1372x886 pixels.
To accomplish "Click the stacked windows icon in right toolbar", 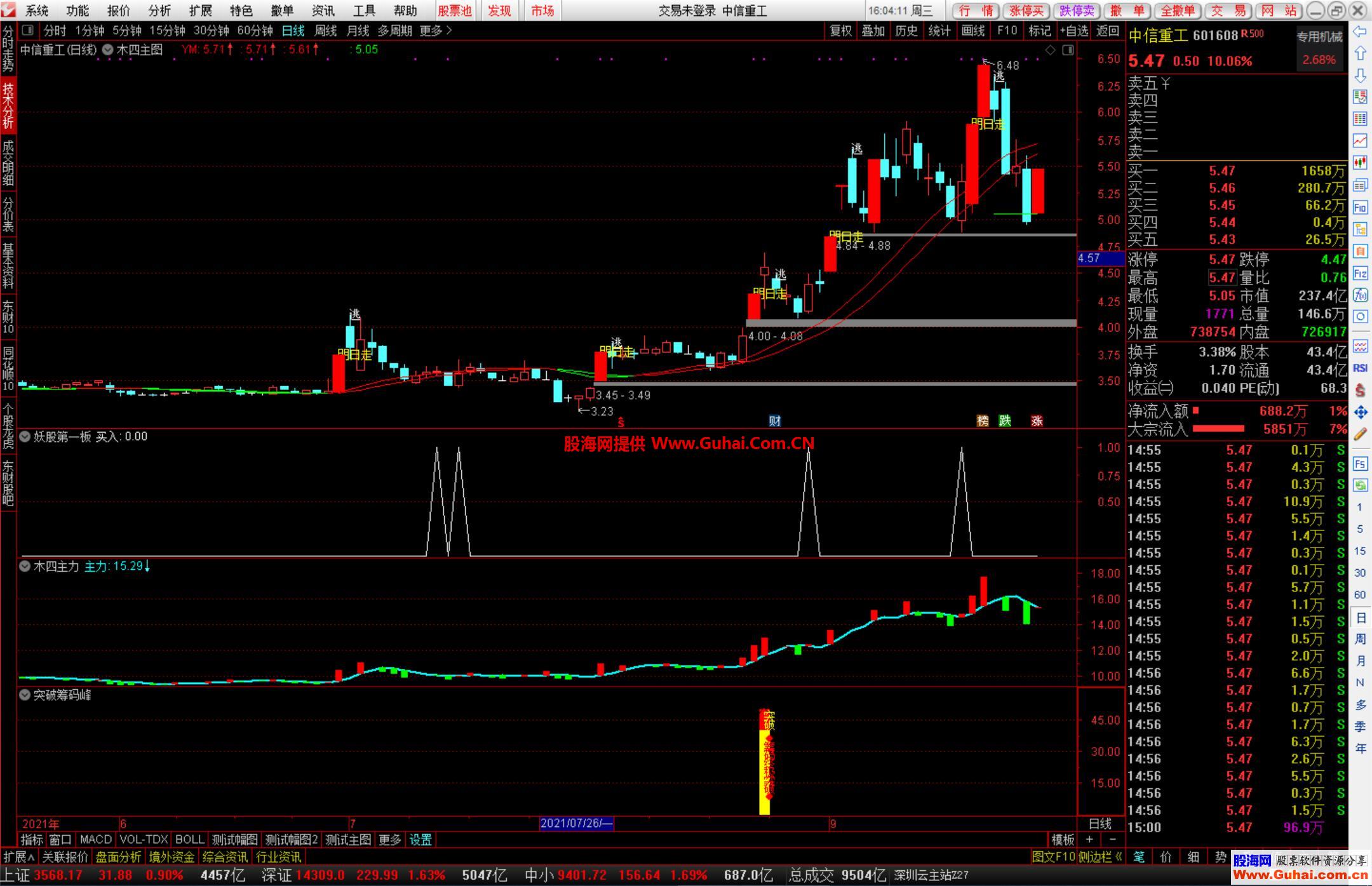I will 1360,185.
